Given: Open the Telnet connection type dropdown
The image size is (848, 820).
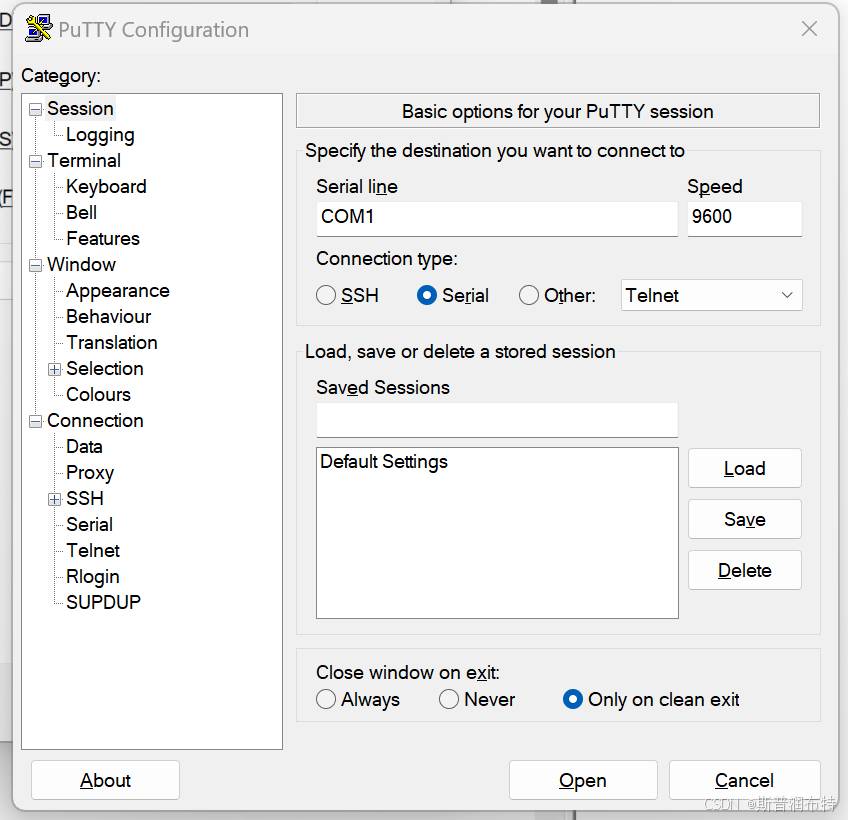Looking at the screenshot, I should point(711,295).
